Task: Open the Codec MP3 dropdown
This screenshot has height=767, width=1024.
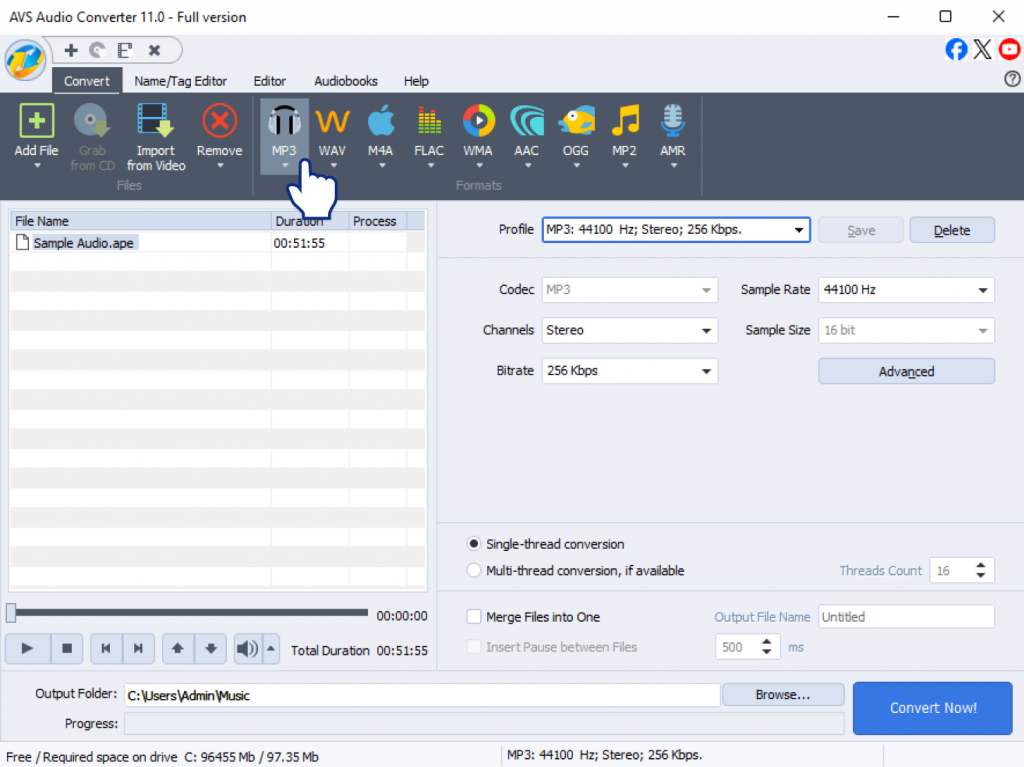Action: point(706,290)
